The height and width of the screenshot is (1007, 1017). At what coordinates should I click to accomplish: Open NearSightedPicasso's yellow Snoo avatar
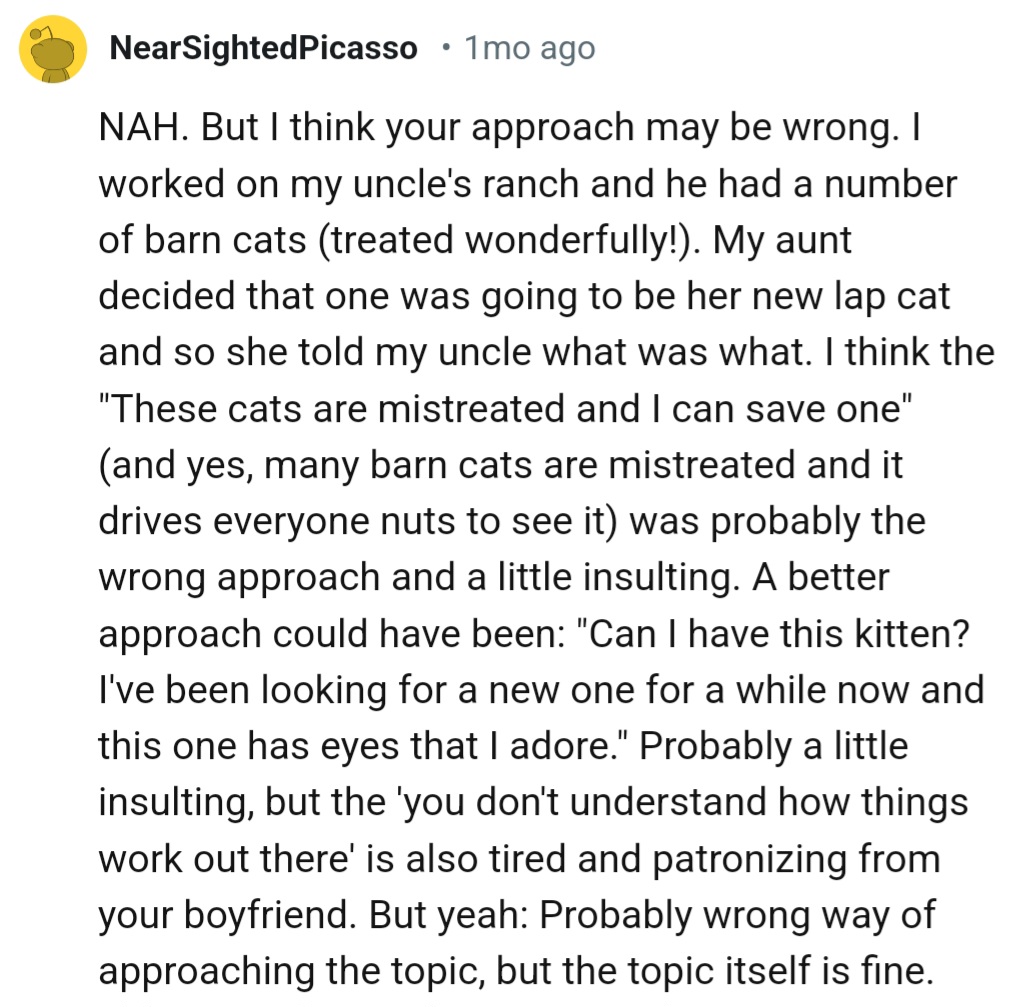pos(53,49)
